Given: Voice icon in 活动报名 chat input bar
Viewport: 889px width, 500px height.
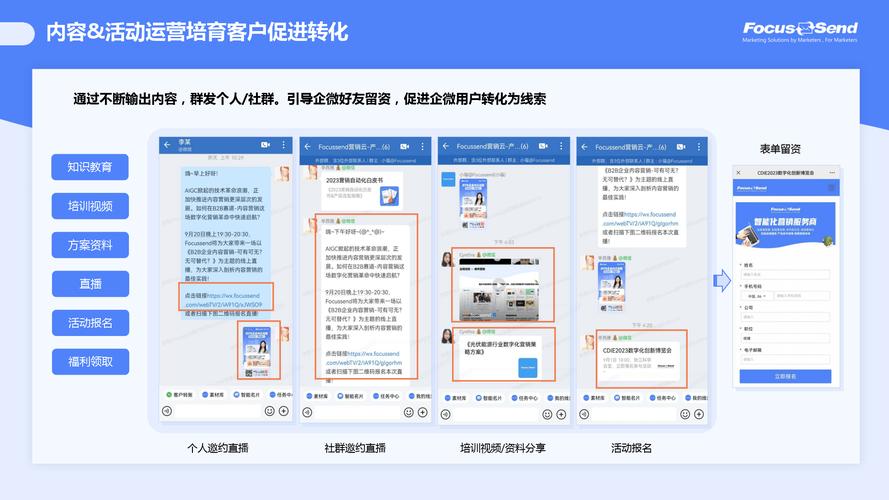Looking at the screenshot, I should [584, 414].
